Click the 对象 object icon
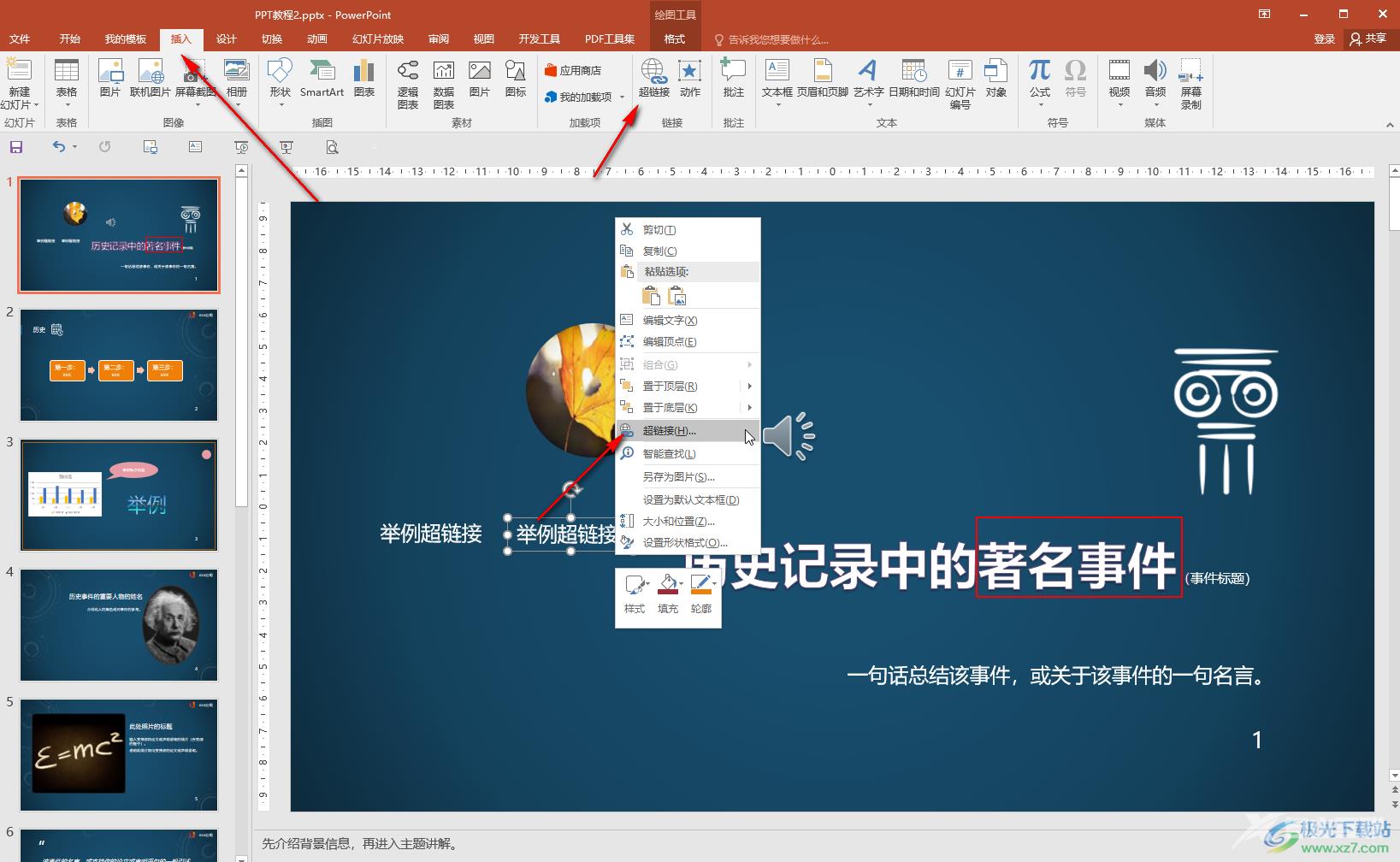 (995, 79)
